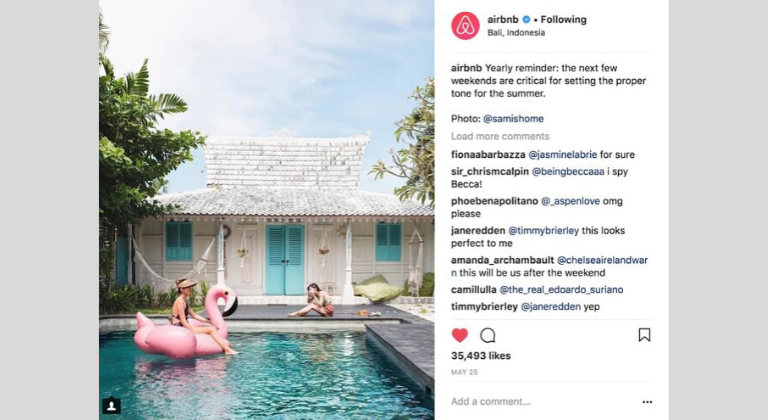The image size is (768, 420).
Task: Toggle the bookmark save icon
Action: [645, 335]
